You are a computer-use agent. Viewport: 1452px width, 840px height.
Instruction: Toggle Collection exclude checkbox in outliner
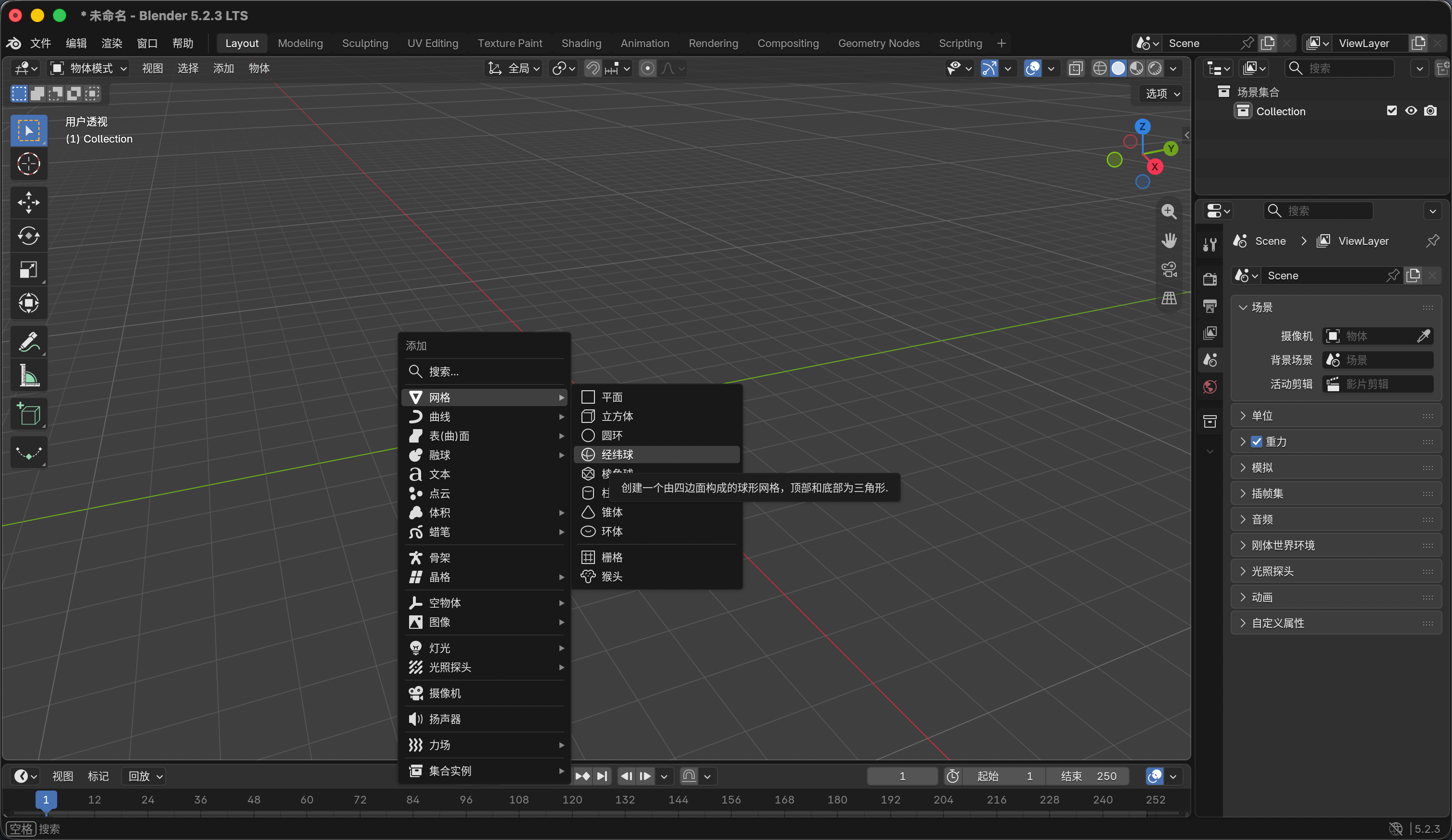click(1391, 110)
